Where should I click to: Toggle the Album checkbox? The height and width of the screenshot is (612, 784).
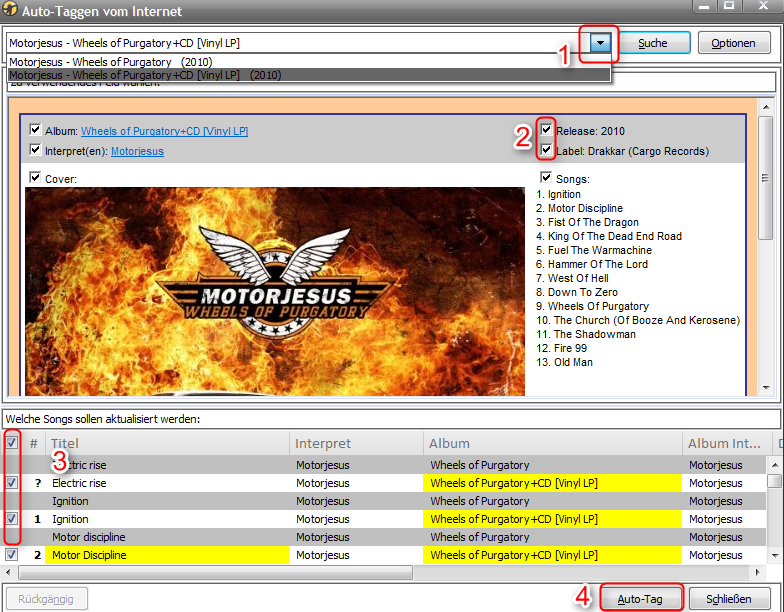tap(35, 130)
